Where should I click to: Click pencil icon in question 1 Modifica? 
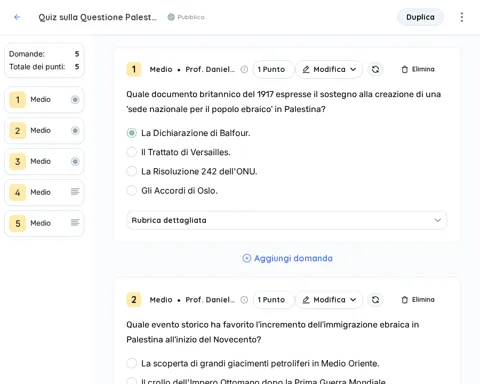point(306,69)
